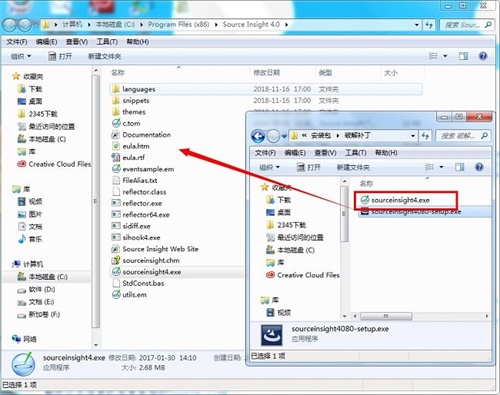Select the languages folder icon
The width and height of the screenshot is (500, 395).
point(116,89)
